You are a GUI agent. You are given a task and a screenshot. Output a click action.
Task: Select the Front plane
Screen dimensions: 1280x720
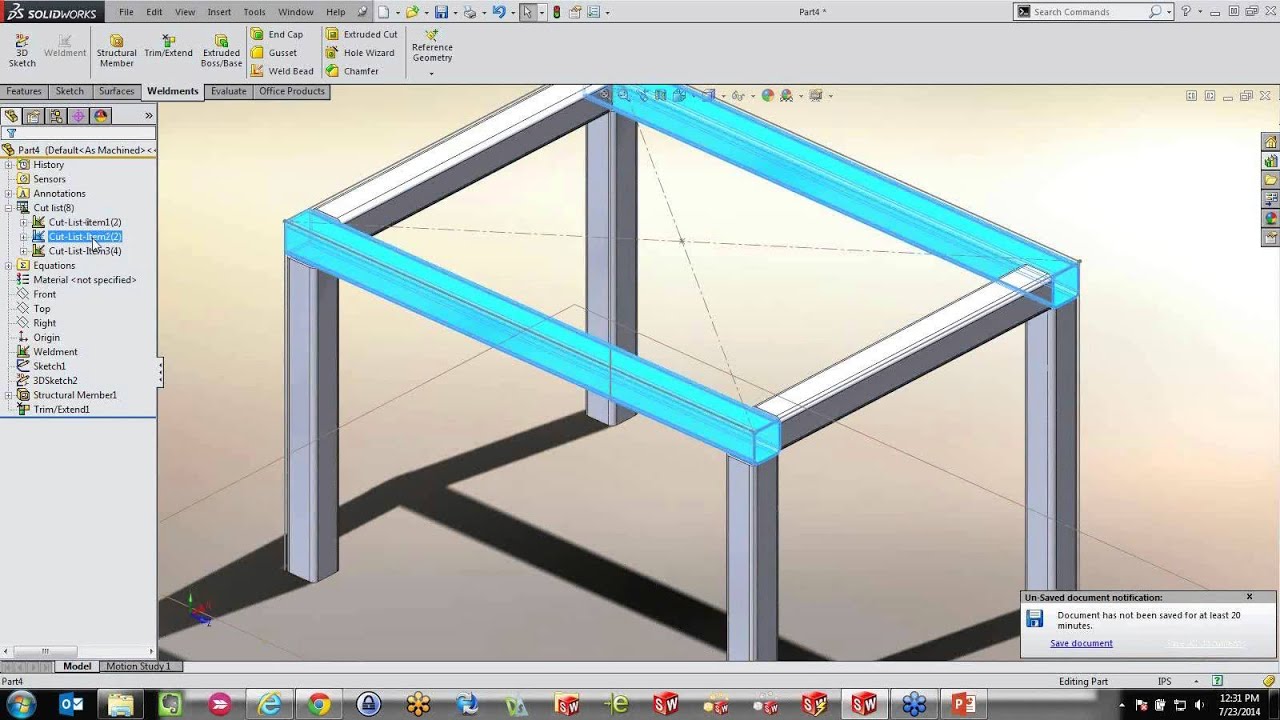[44, 295]
